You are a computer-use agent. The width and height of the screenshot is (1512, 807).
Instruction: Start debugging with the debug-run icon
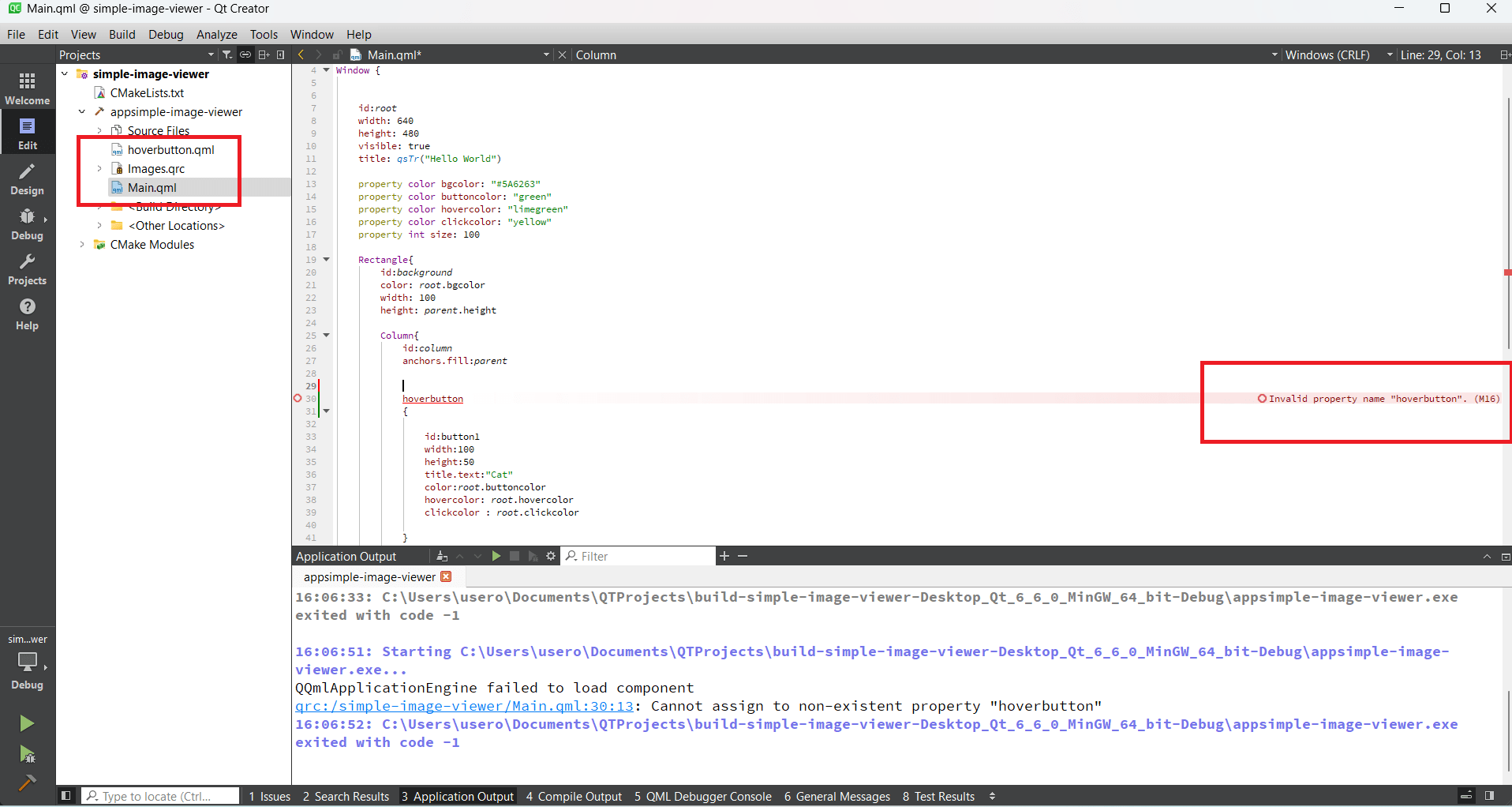[x=27, y=755]
